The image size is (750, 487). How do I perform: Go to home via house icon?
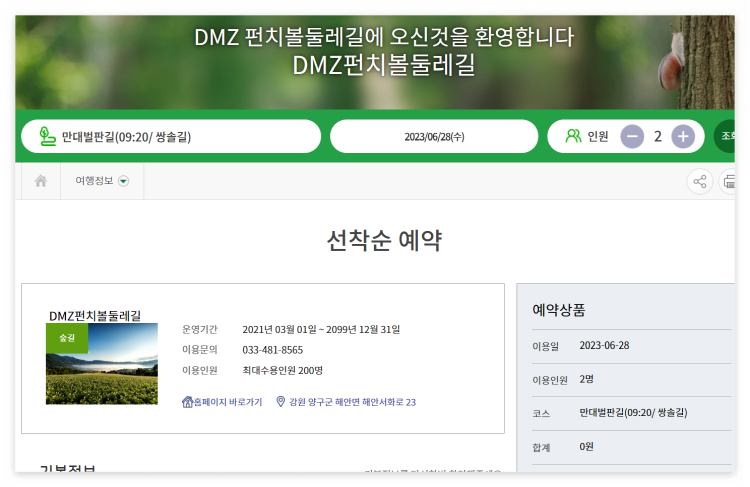pyautogui.click(x=41, y=181)
